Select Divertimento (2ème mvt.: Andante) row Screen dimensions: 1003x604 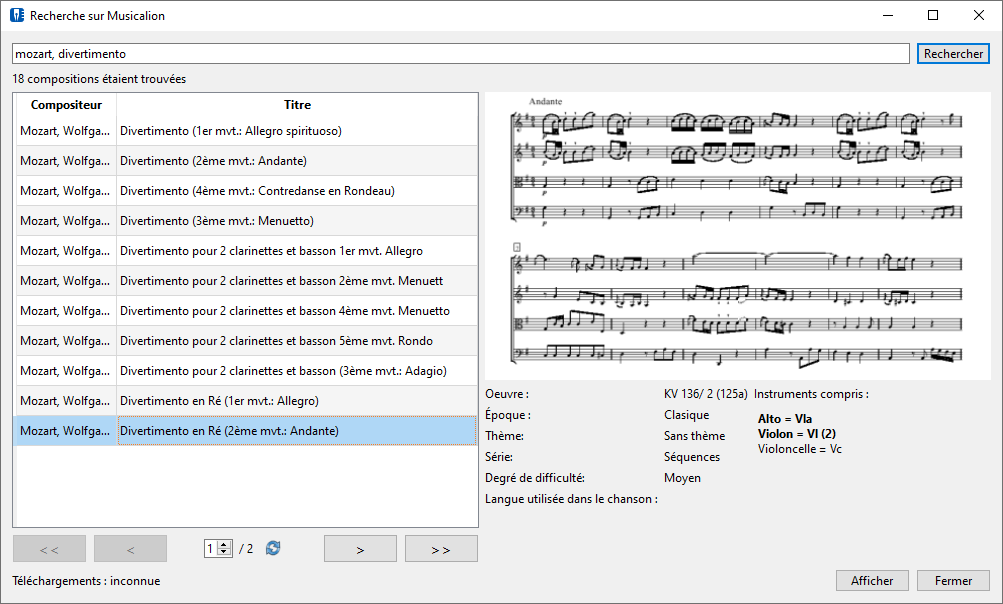tap(246, 161)
